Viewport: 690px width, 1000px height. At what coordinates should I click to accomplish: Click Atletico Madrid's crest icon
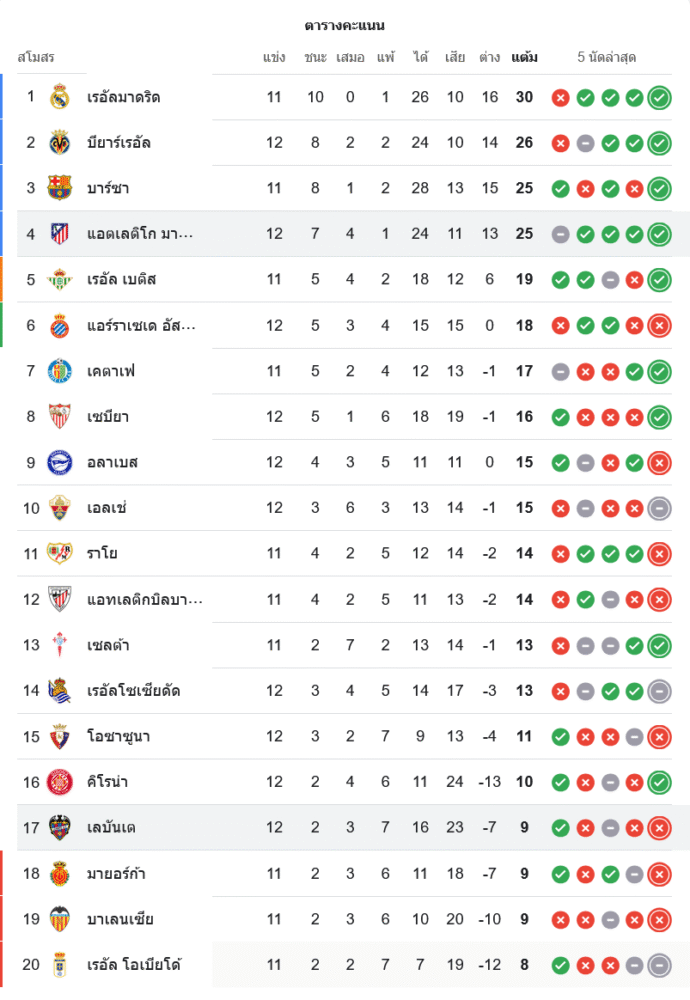click(x=60, y=234)
